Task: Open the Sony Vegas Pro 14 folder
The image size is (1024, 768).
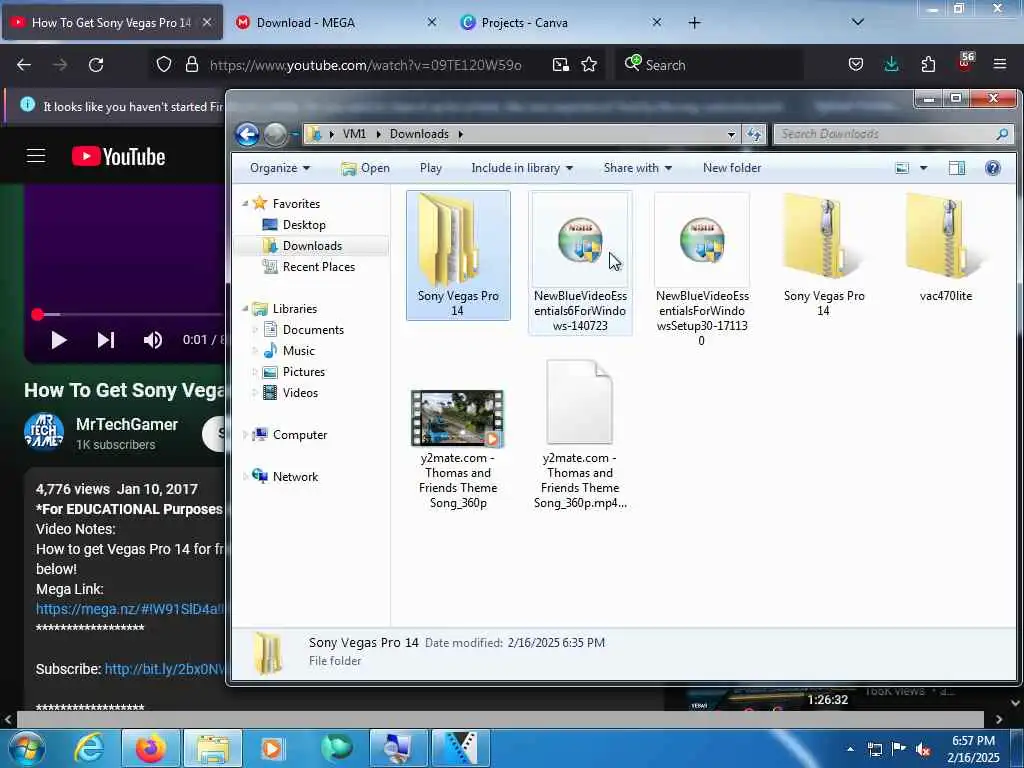Action: [458, 255]
